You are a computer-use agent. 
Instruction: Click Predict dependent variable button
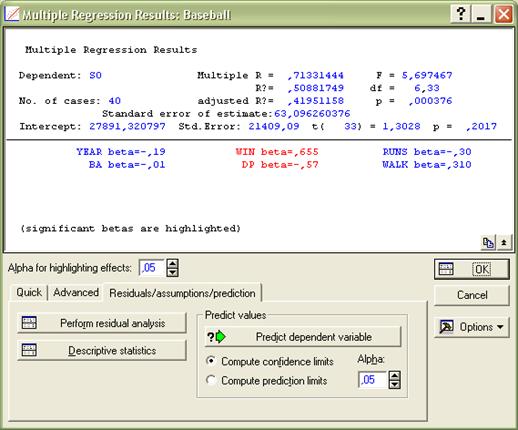point(303,337)
